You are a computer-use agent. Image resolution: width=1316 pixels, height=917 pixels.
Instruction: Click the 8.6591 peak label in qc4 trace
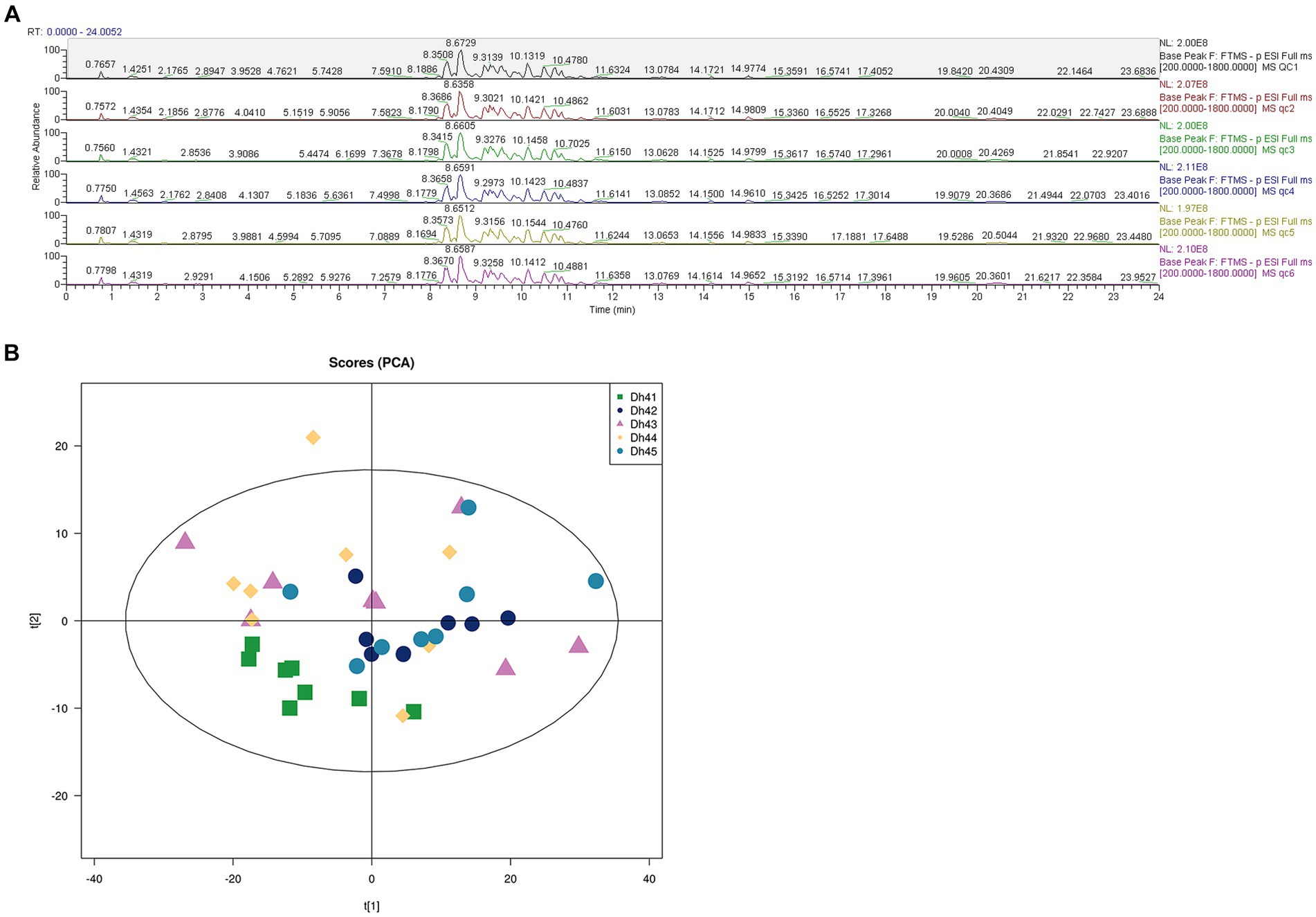tap(460, 167)
